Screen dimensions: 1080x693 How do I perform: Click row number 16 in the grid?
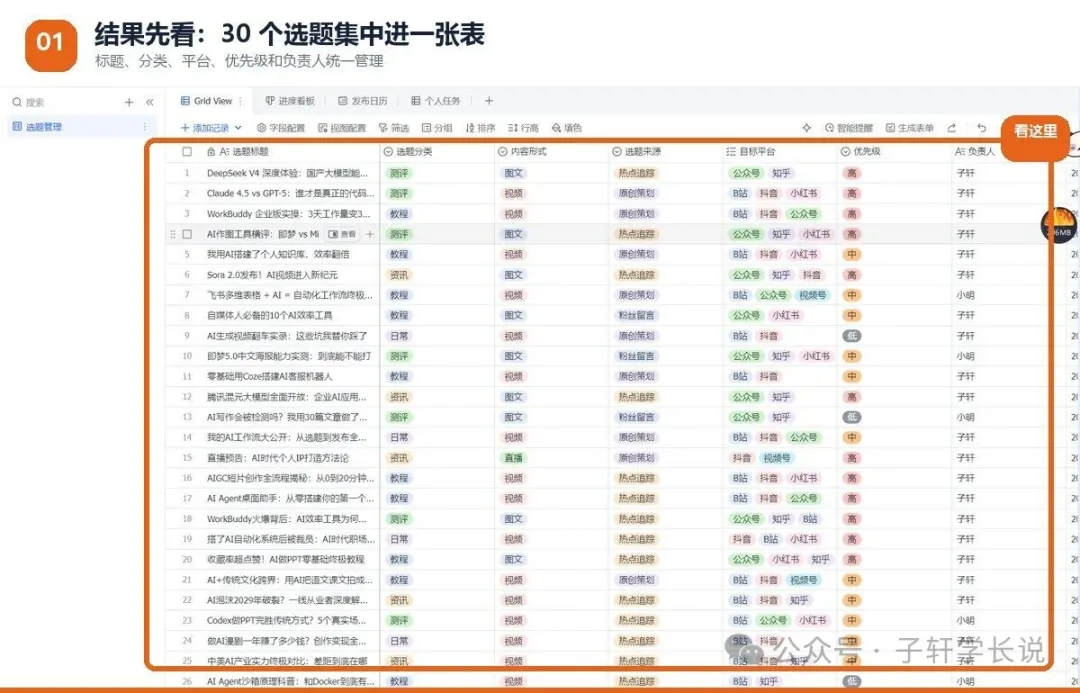[187, 478]
